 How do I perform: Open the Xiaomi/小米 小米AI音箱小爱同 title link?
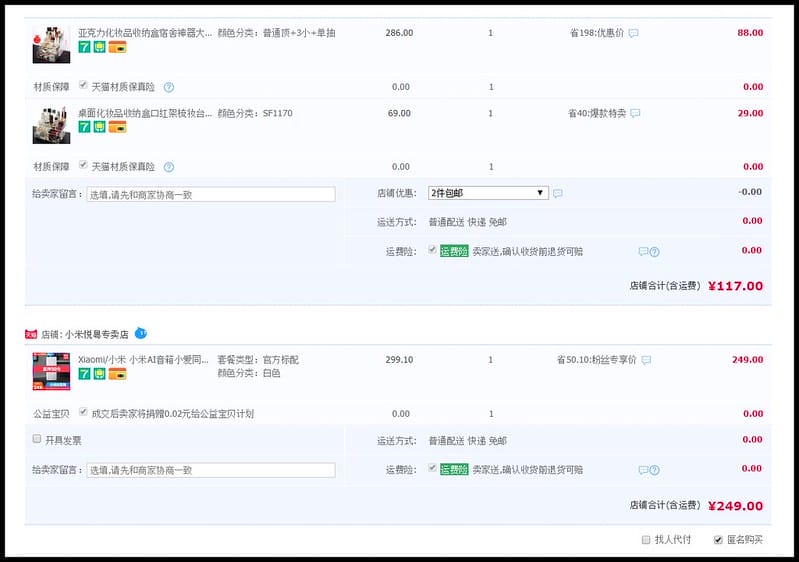click(143, 360)
